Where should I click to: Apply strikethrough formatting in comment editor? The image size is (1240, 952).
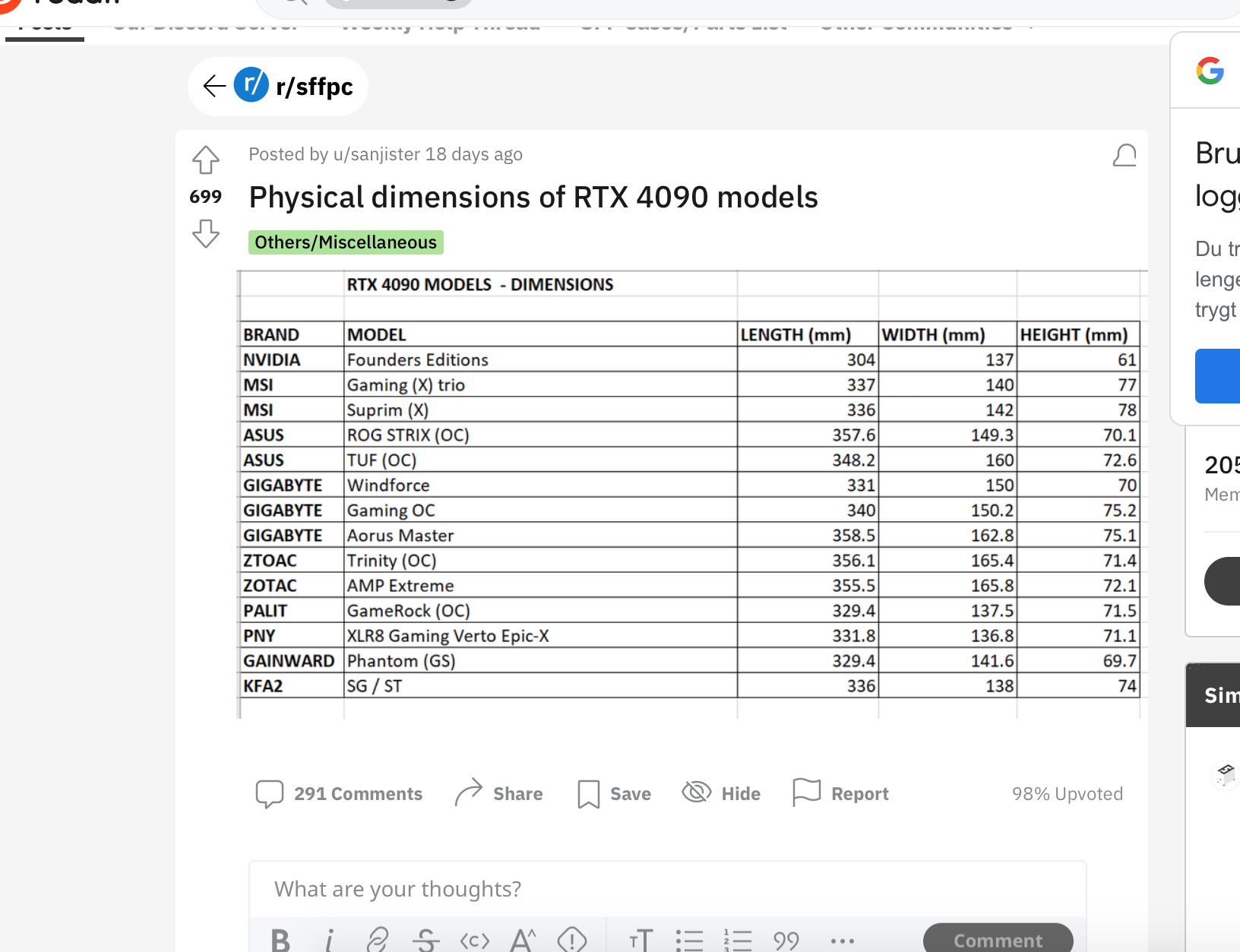[426, 941]
